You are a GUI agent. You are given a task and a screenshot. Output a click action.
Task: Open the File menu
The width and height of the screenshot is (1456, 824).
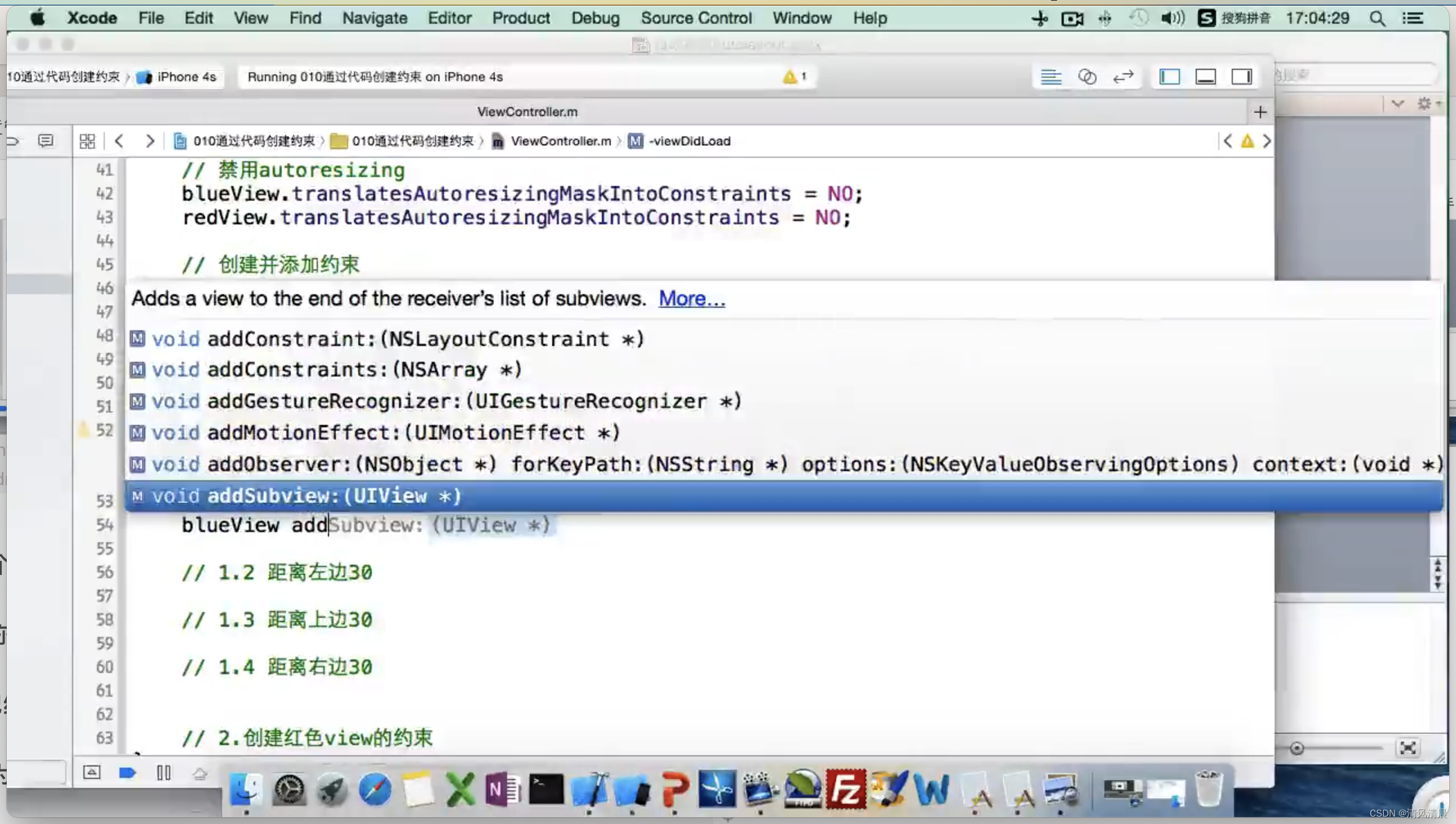pyautogui.click(x=151, y=18)
